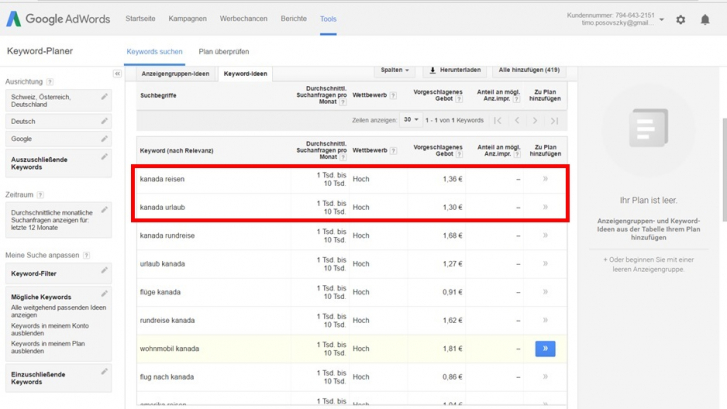This screenshot has height=409, width=727.
Task: Click the 0,91 € bid value
Action: [452, 292]
